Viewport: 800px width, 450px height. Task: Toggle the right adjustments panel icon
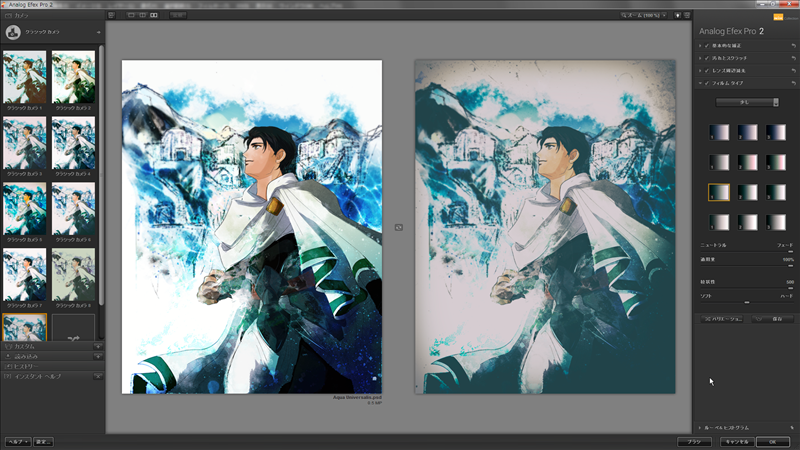click(687, 15)
